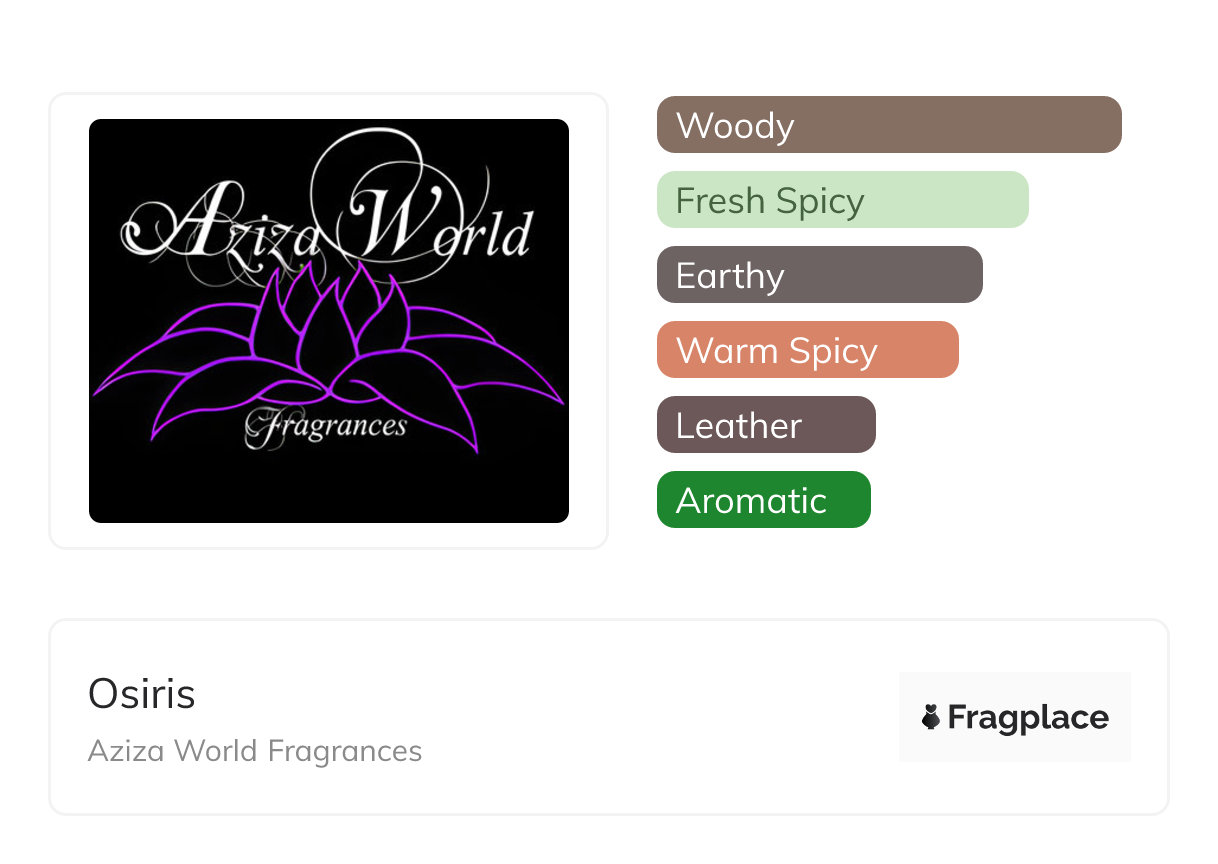The width and height of the screenshot is (1218, 864).
Task: Click the 'Fresh Spicy' label text
Action: [x=770, y=201]
